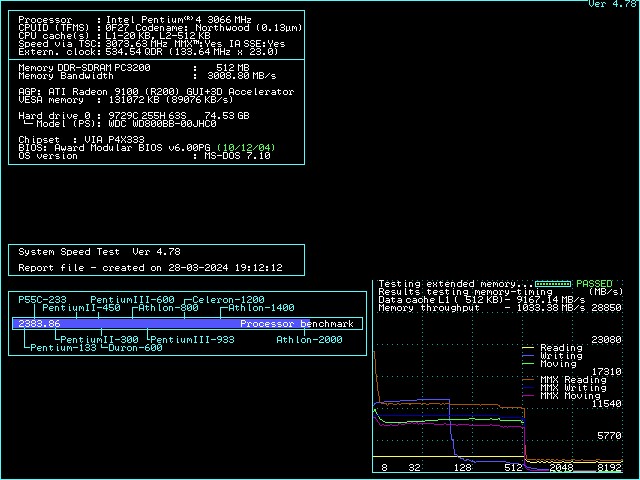Screen dimensions: 640x480
Task: Click the '28850' graph scale value
Action: 607,308
